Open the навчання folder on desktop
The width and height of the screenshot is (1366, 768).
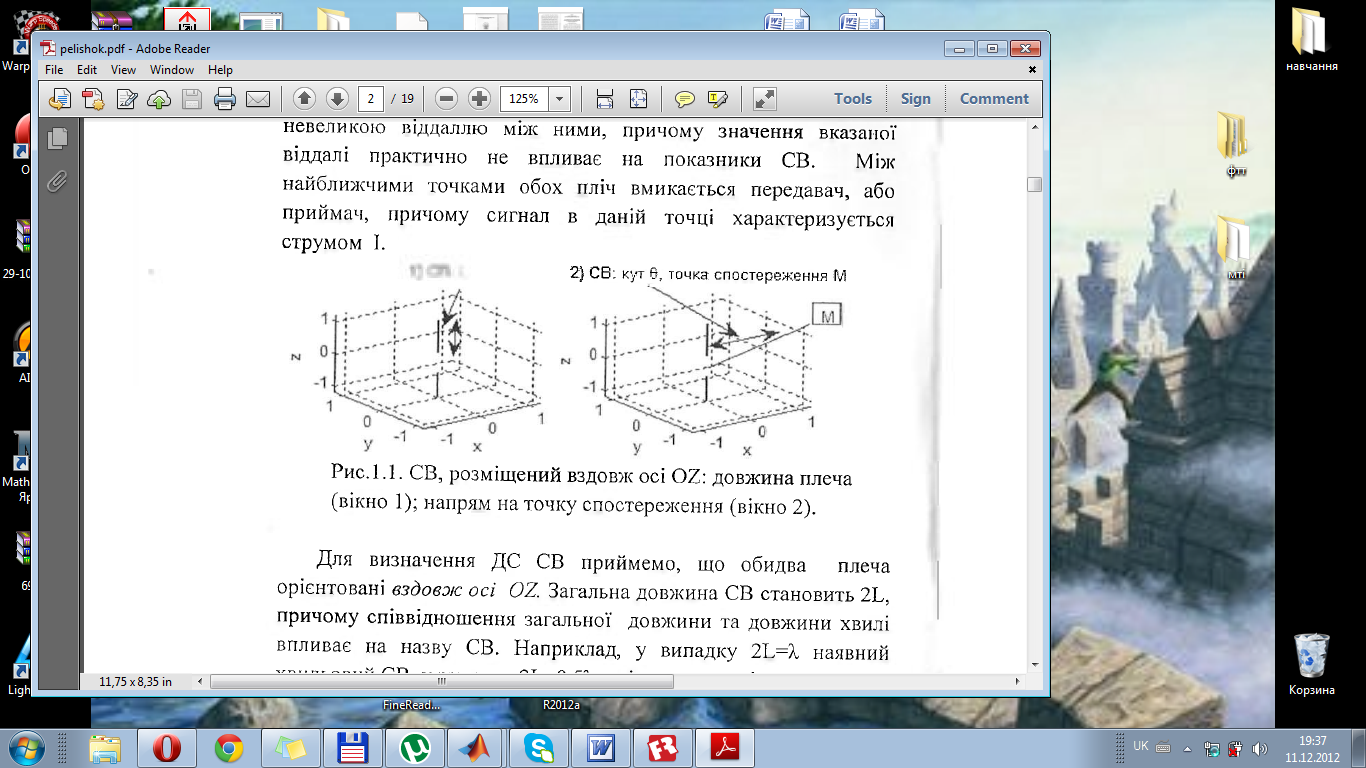[x=1311, y=42]
